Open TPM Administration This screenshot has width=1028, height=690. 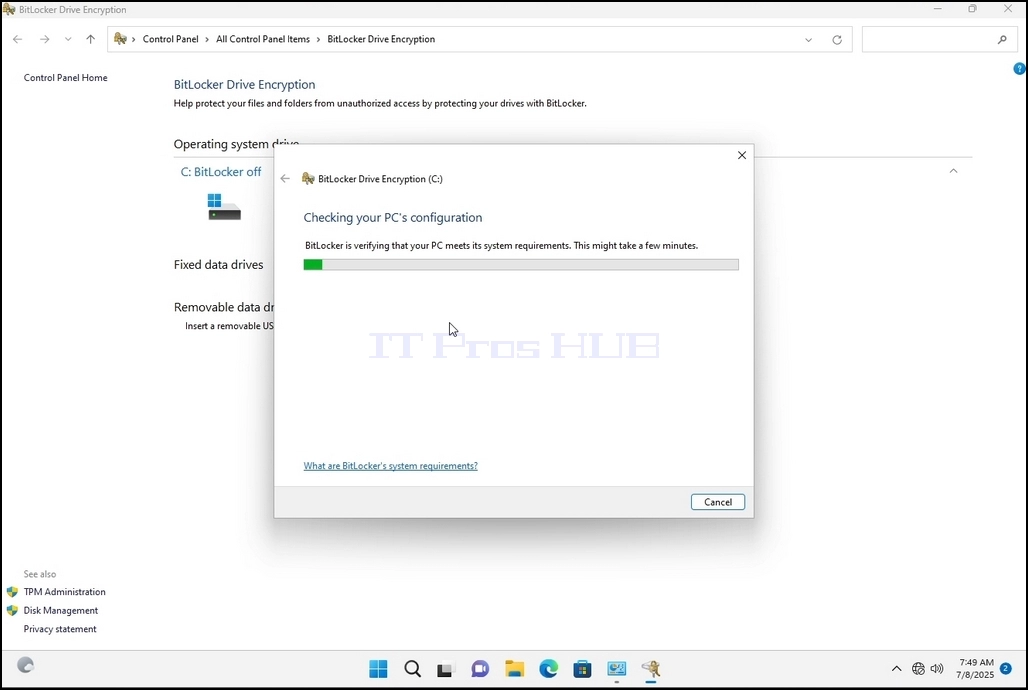tap(64, 592)
